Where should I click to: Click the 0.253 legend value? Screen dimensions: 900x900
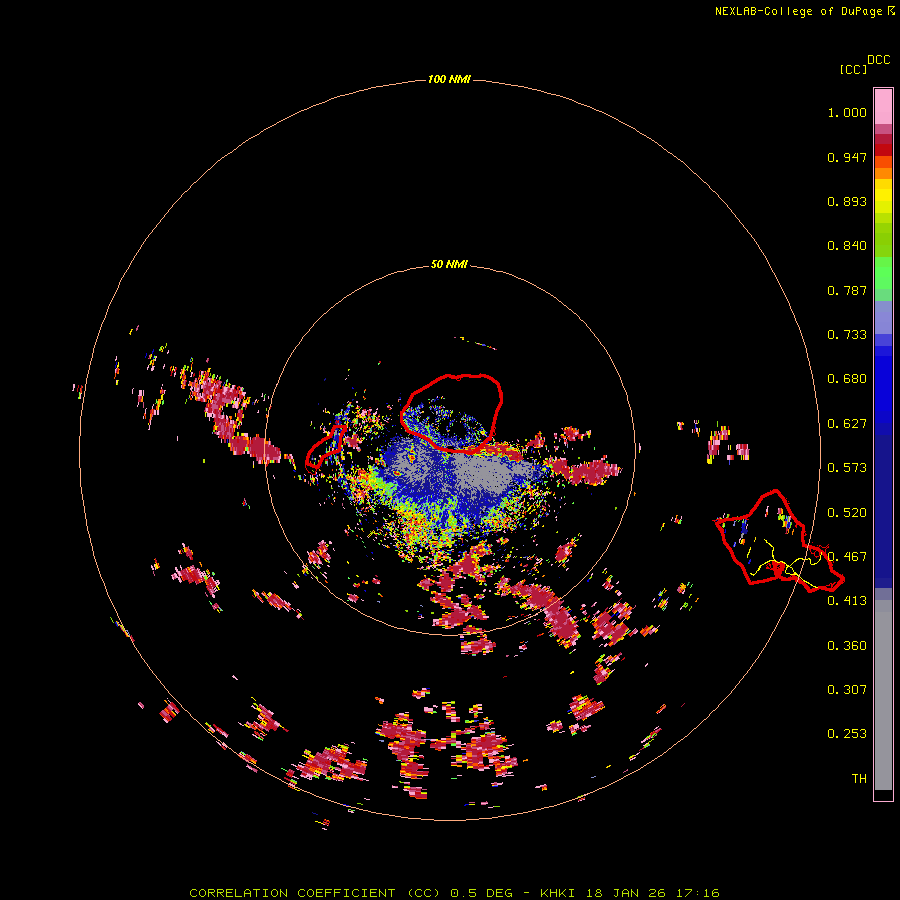pyautogui.click(x=847, y=734)
